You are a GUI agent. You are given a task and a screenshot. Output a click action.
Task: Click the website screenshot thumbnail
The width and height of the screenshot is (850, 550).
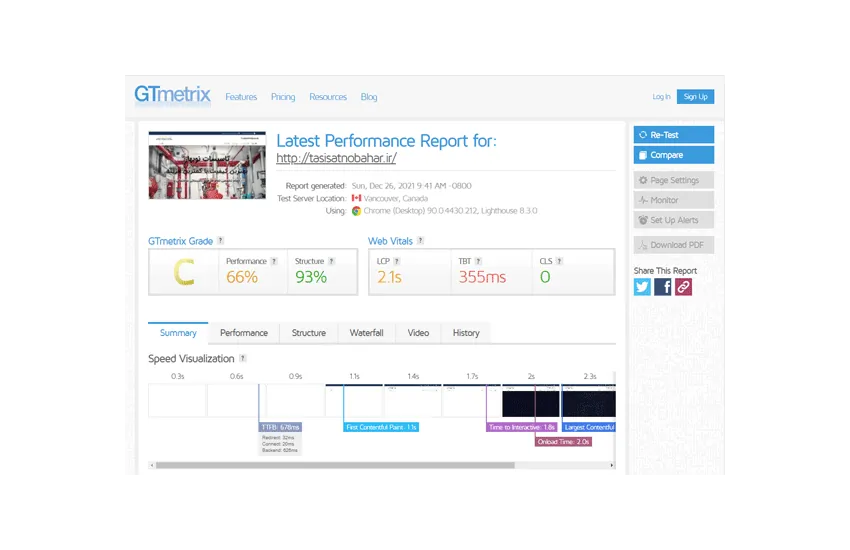point(207,165)
